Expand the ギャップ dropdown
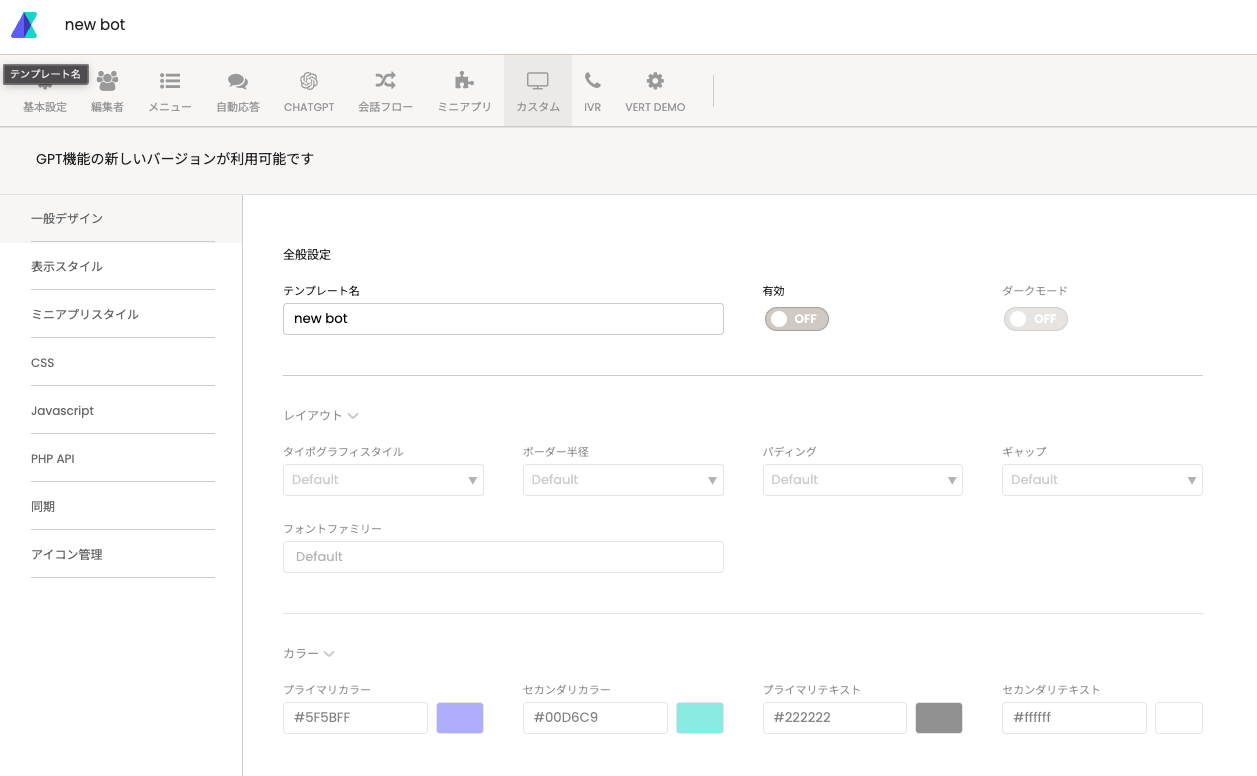The image size is (1257, 776). pos(1101,480)
